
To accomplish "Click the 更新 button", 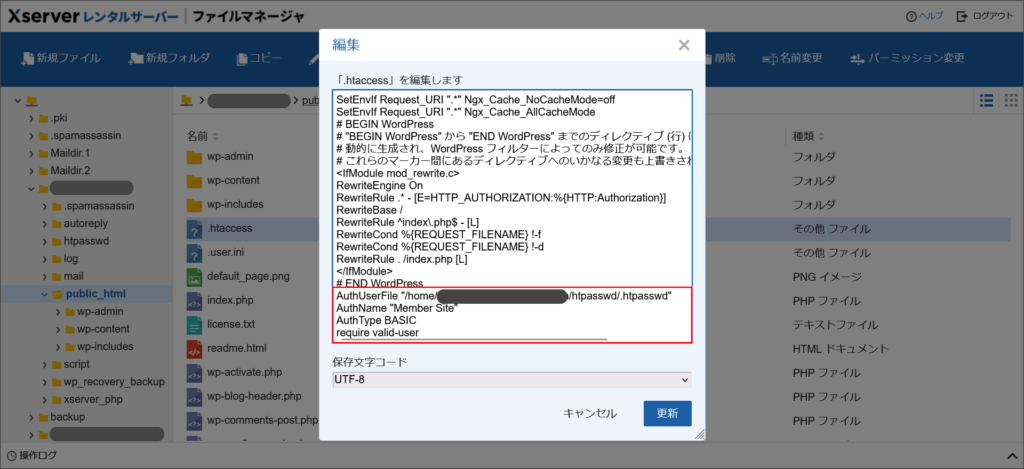I will [667, 413].
